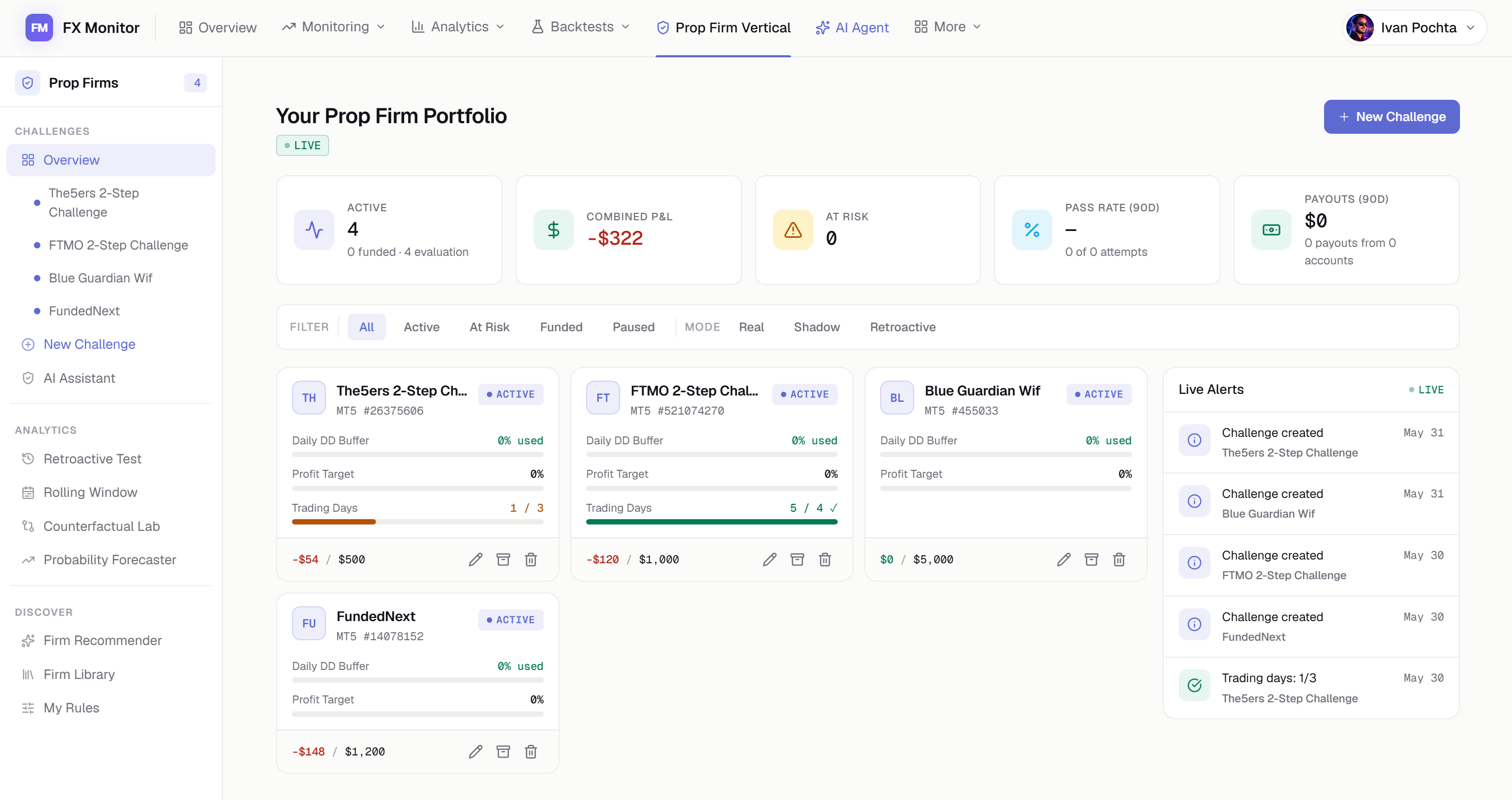Viewport: 1512px width, 800px height.
Task: Switch mode to Retroactive
Action: (902, 327)
